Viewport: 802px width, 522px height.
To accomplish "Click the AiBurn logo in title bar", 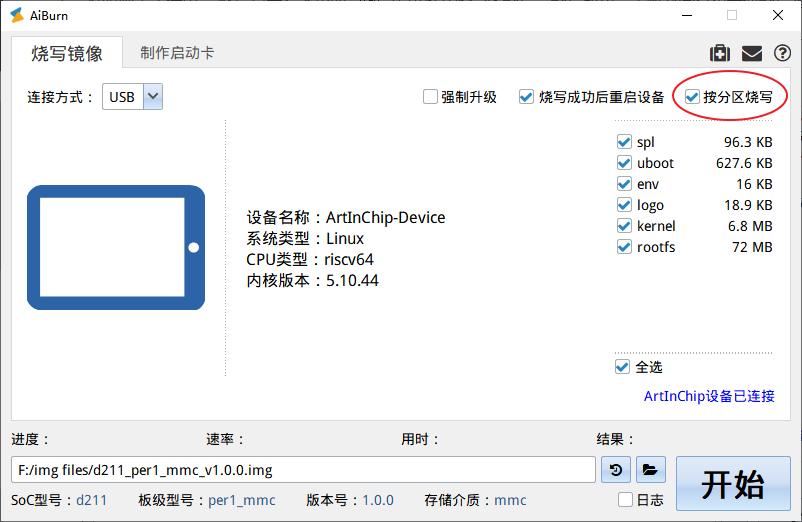I will (17, 15).
